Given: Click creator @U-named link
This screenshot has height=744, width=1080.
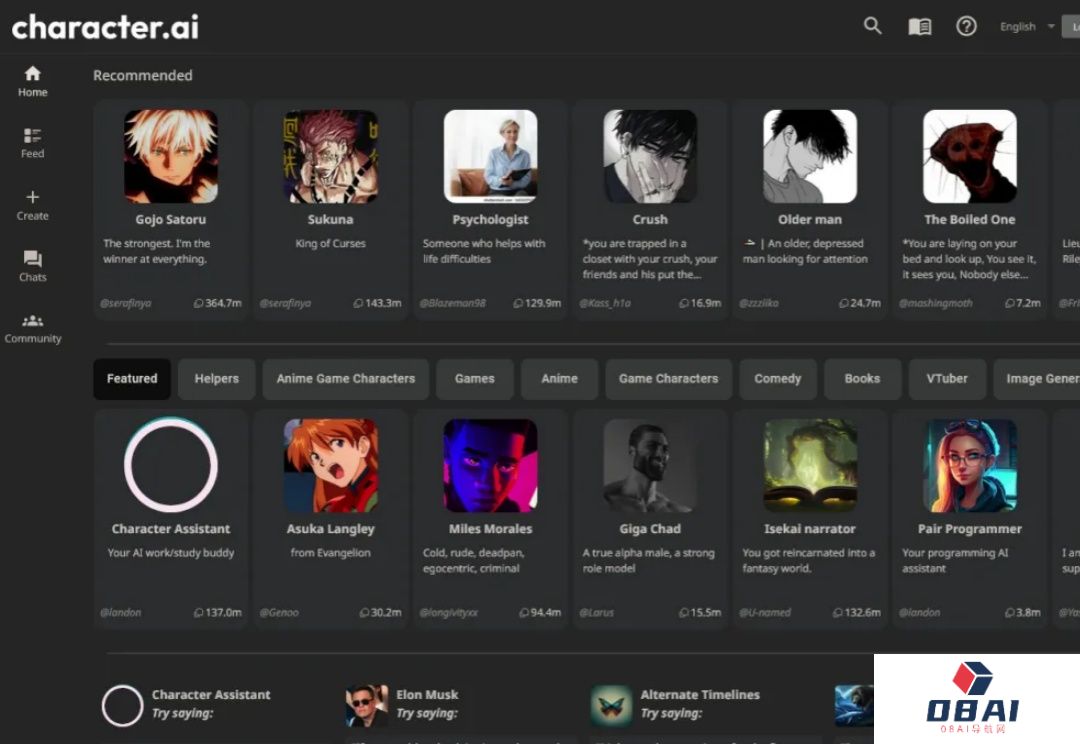Looking at the screenshot, I should (x=765, y=612).
